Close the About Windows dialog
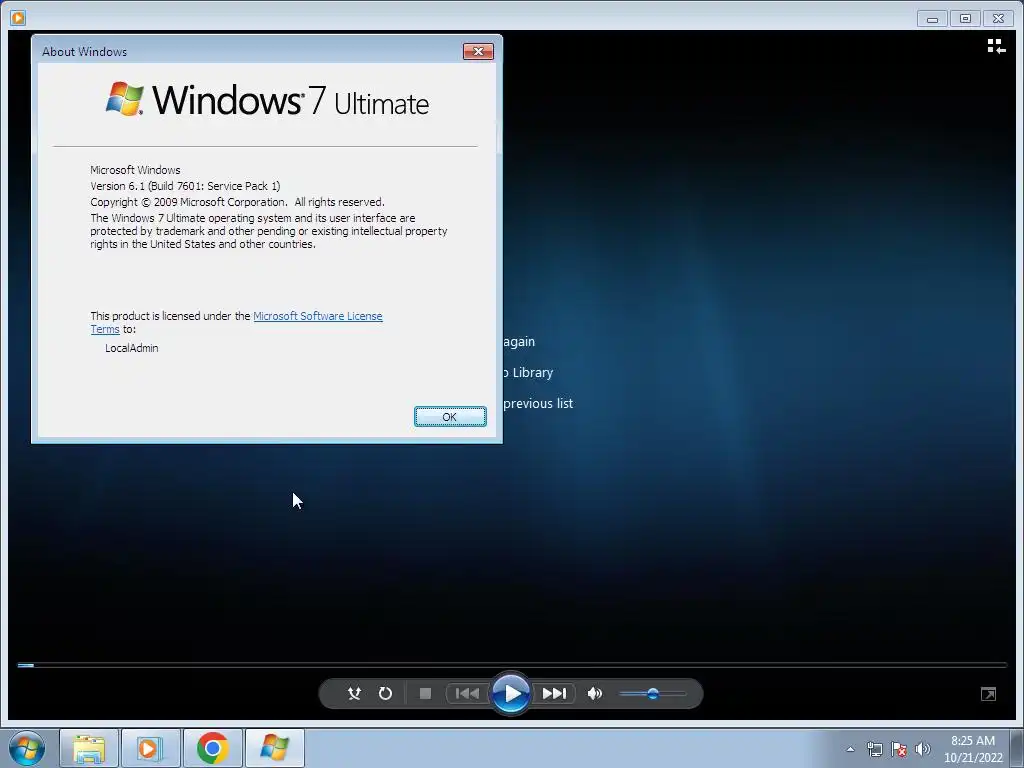1024x768 pixels. coord(478,52)
